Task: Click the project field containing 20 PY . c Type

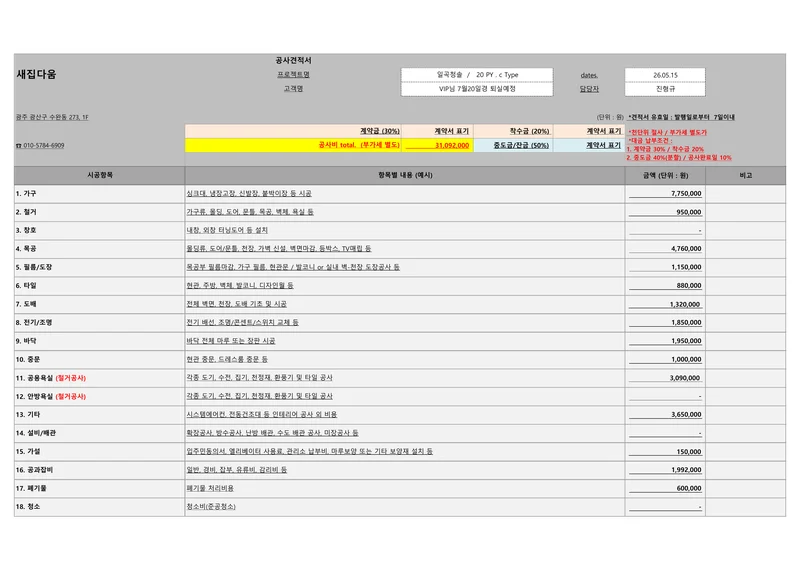Action: pos(477,75)
